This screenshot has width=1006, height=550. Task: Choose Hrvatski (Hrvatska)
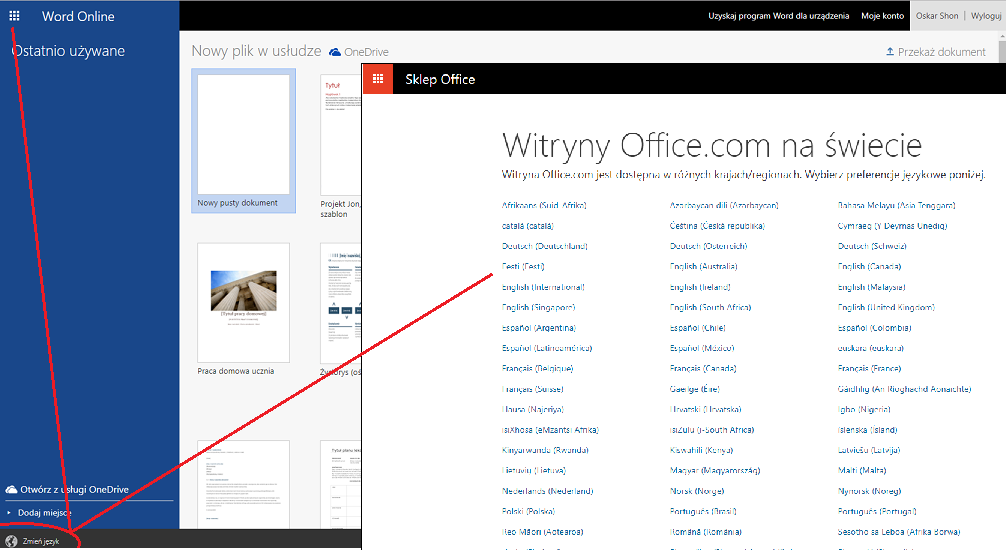pos(706,409)
